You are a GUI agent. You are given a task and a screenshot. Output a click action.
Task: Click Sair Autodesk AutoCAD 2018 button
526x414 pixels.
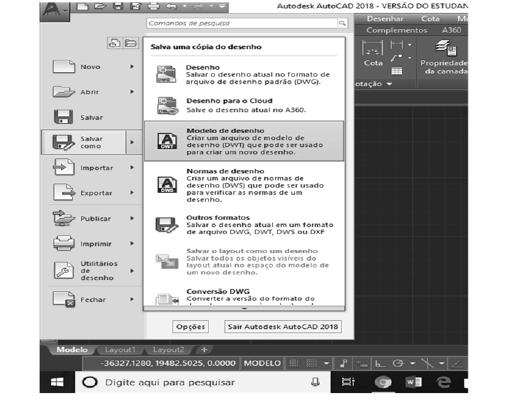point(283,326)
